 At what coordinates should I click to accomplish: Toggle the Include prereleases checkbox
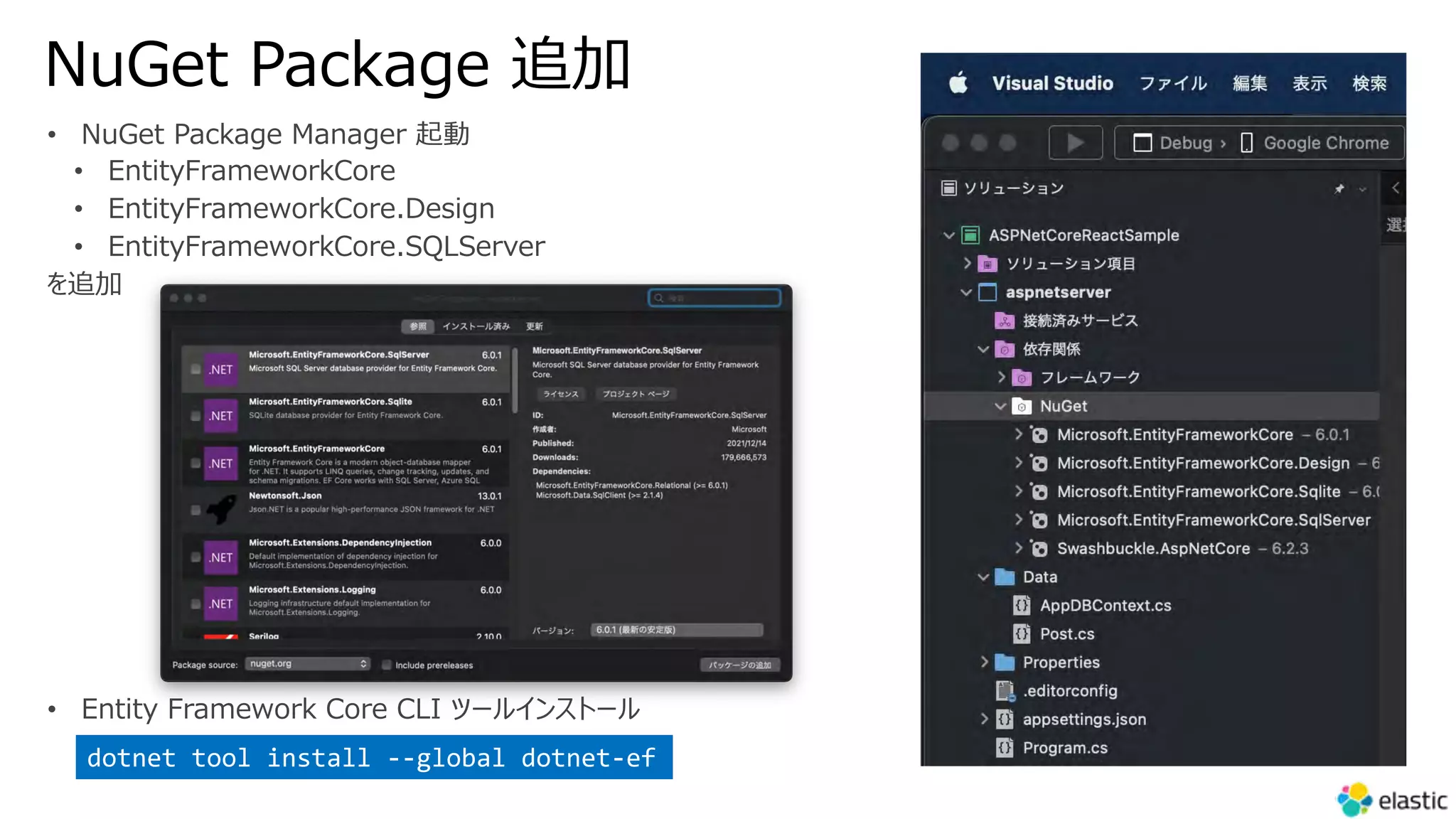(x=387, y=665)
